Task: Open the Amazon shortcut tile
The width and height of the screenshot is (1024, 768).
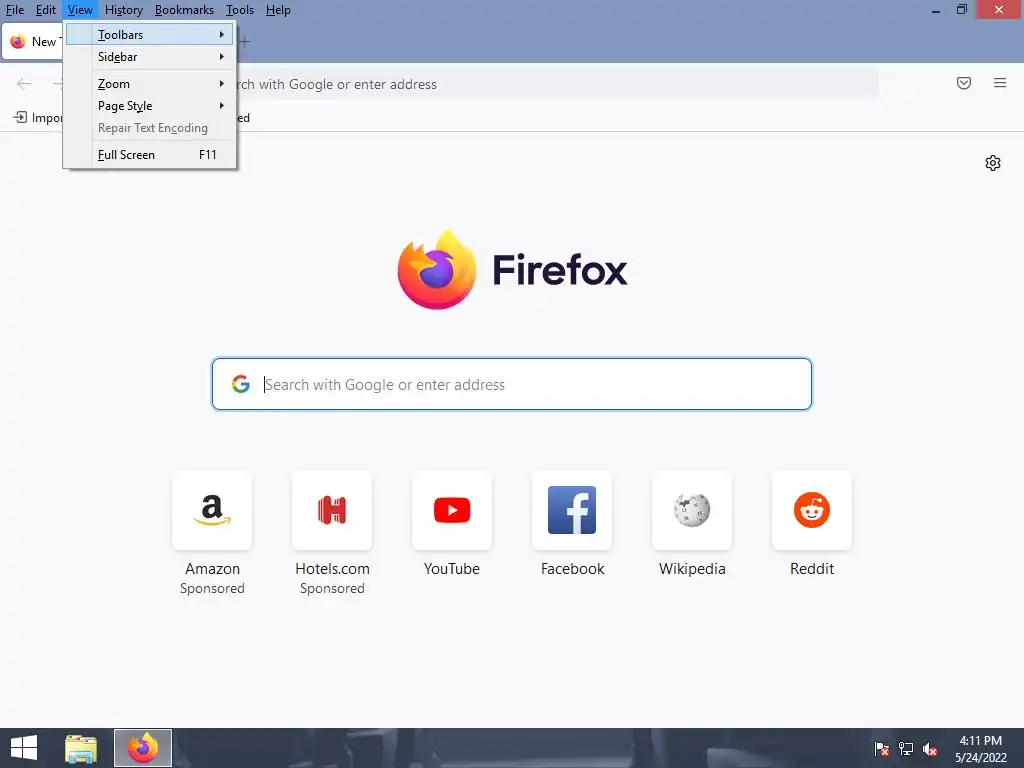Action: click(212, 510)
